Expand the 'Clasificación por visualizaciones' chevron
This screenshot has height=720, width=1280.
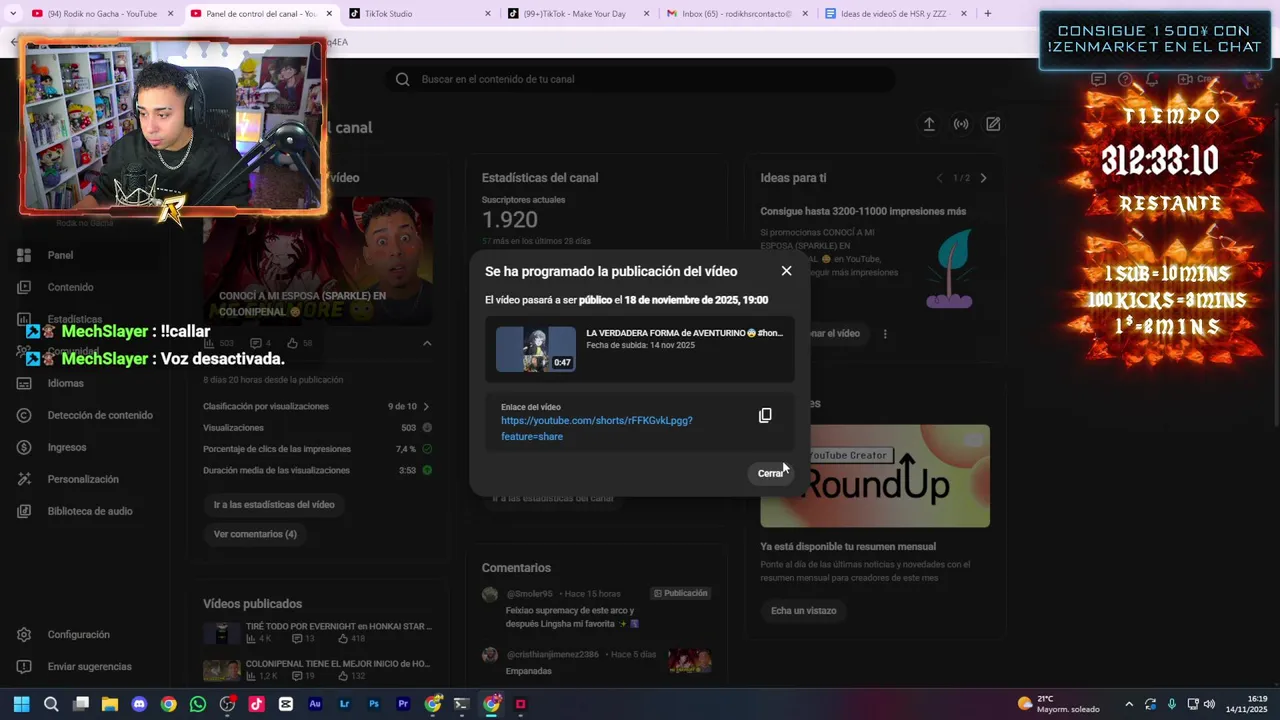(x=427, y=407)
